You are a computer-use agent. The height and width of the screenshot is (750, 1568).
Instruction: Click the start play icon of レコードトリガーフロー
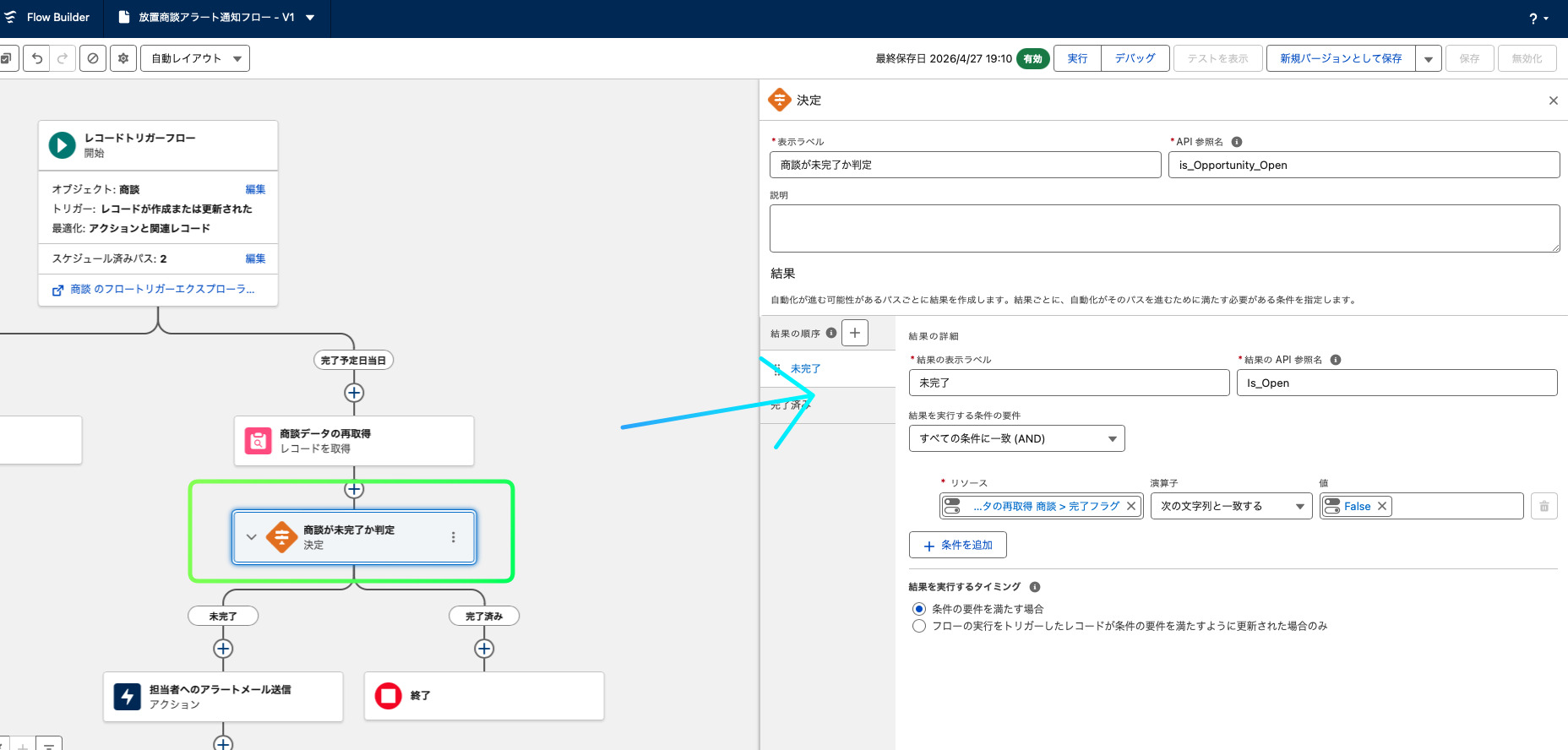pyautogui.click(x=62, y=145)
